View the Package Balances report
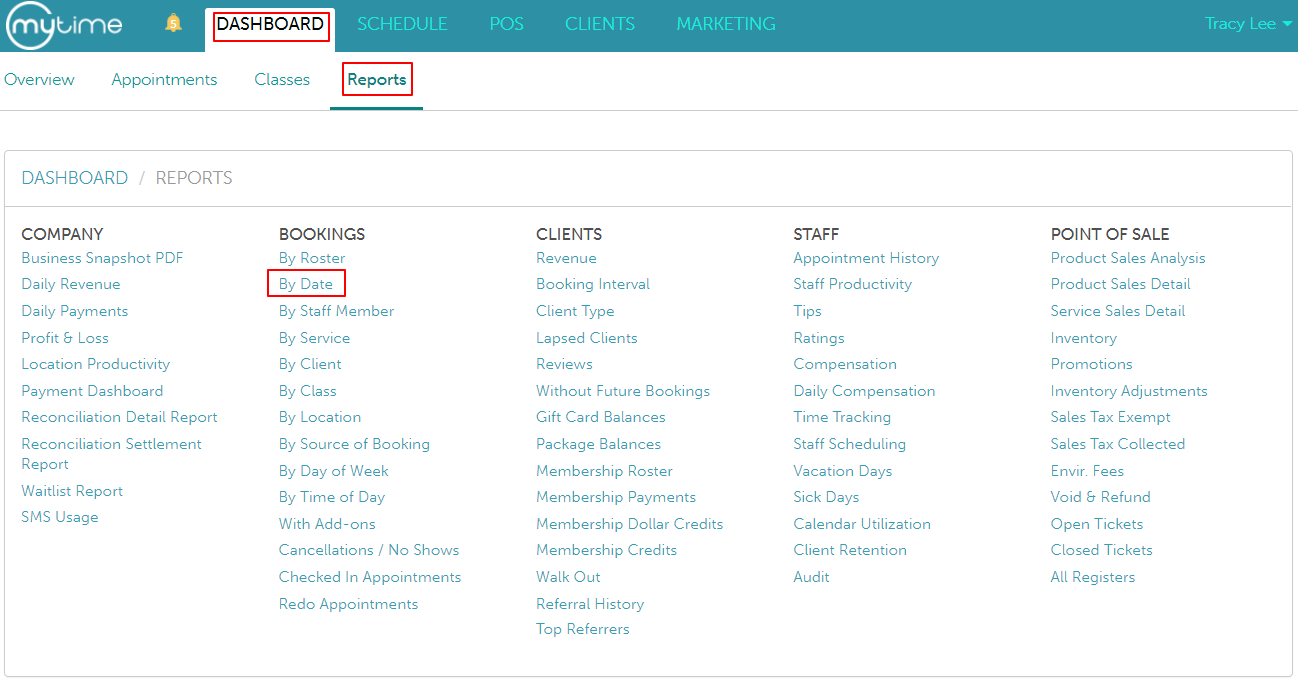 point(598,444)
